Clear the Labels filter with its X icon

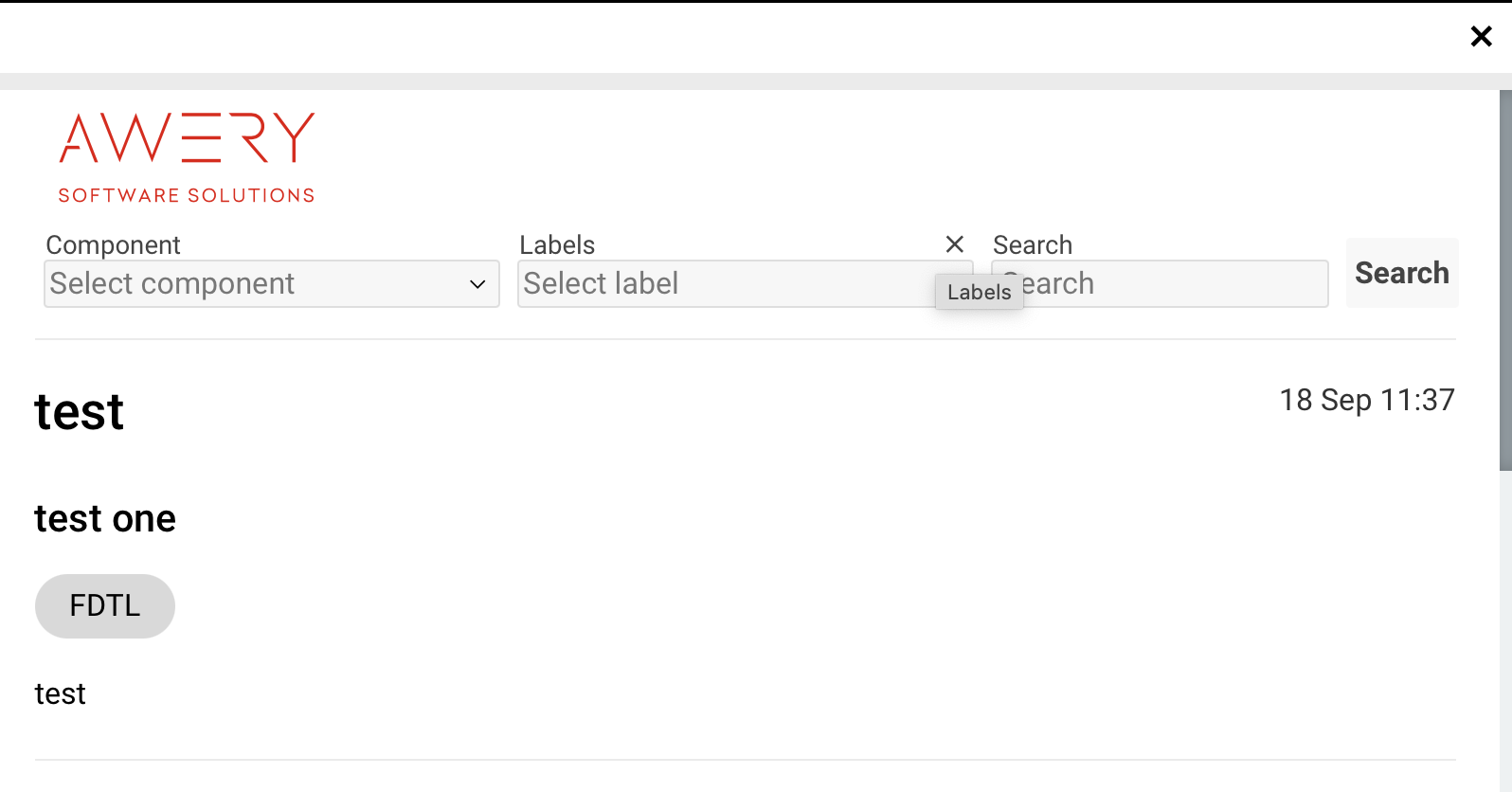tap(955, 244)
